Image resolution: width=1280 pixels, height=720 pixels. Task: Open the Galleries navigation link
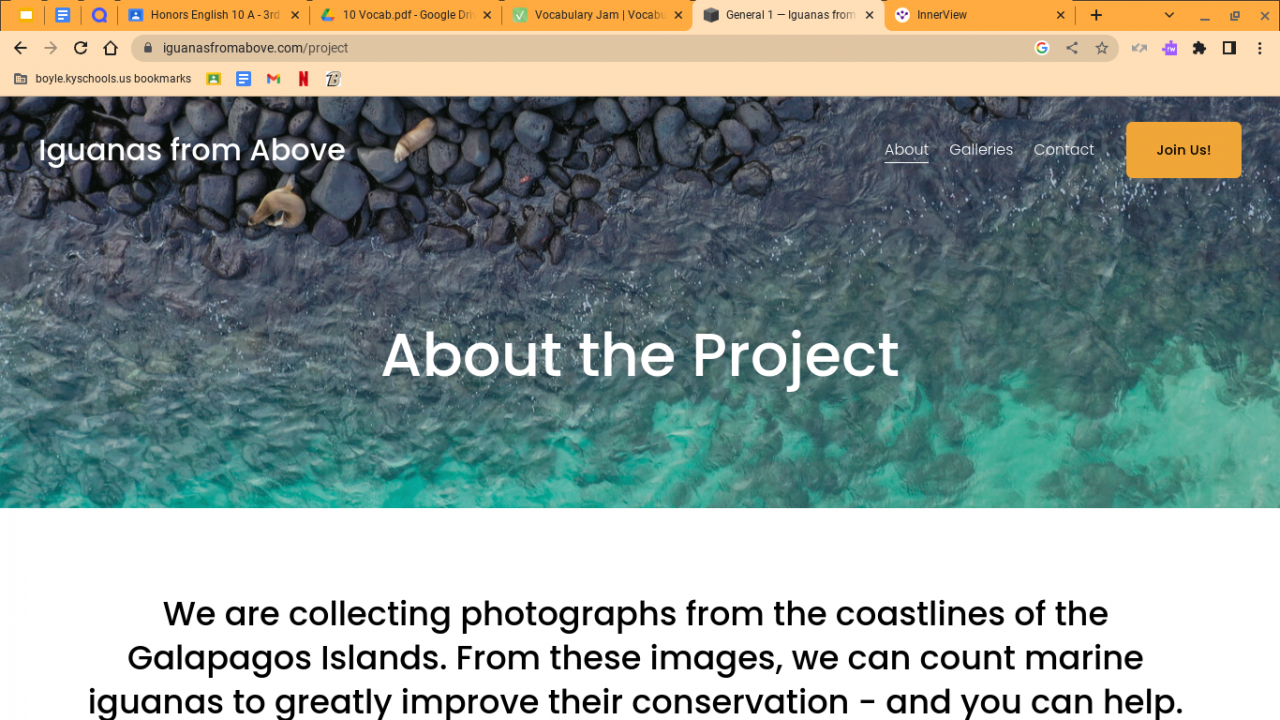point(981,150)
